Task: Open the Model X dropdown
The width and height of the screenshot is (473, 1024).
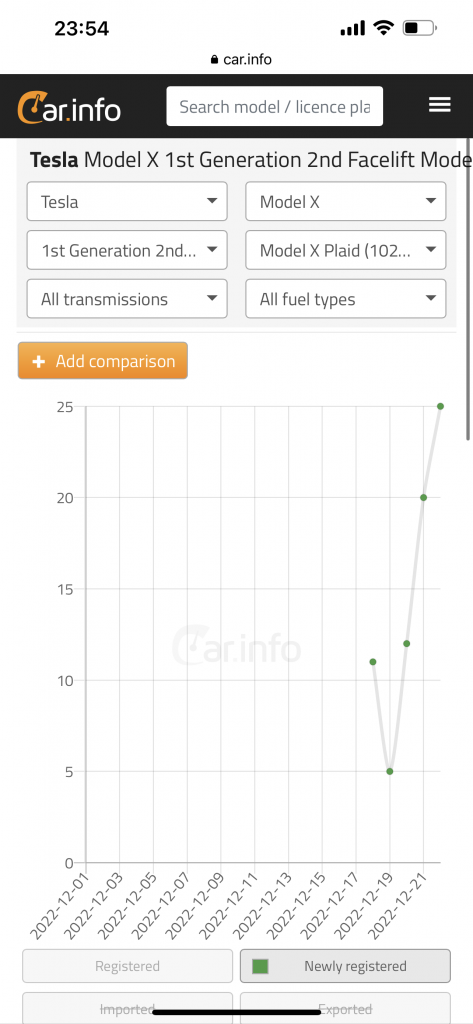Action: (x=346, y=201)
